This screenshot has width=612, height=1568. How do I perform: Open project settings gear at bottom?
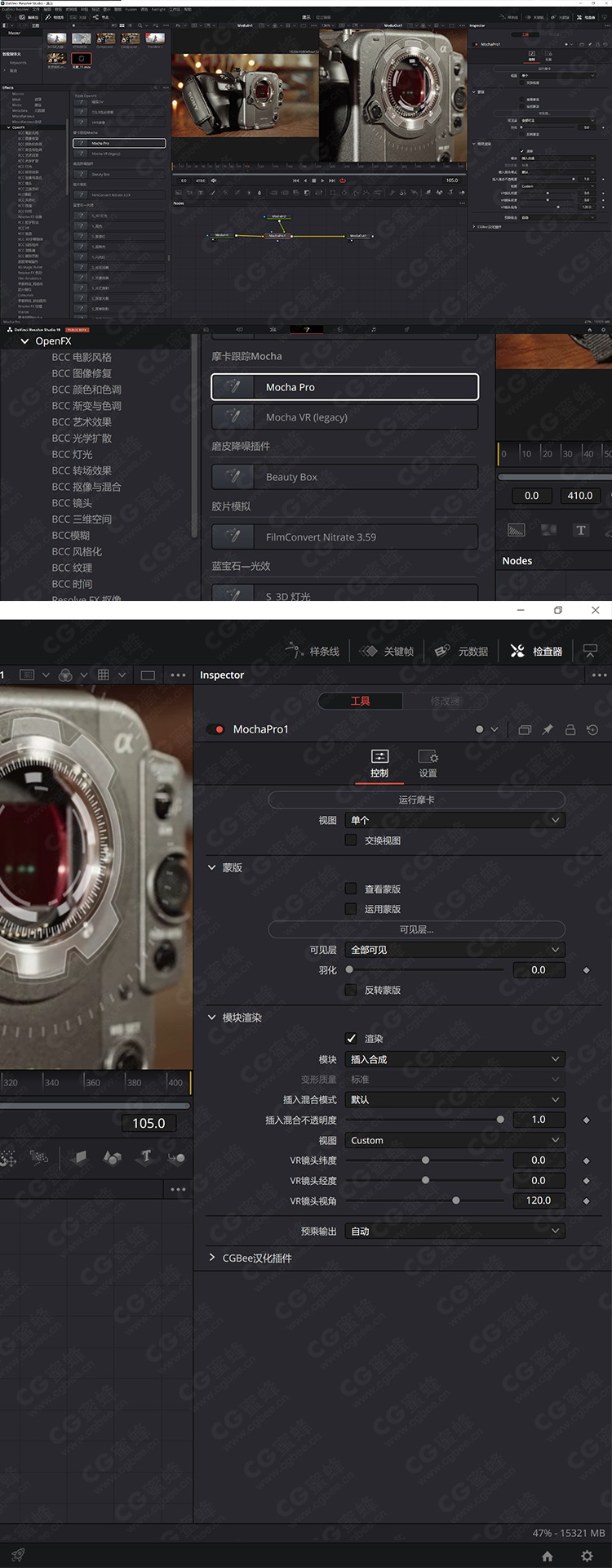pyautogui.click(x=587, y=1556)
